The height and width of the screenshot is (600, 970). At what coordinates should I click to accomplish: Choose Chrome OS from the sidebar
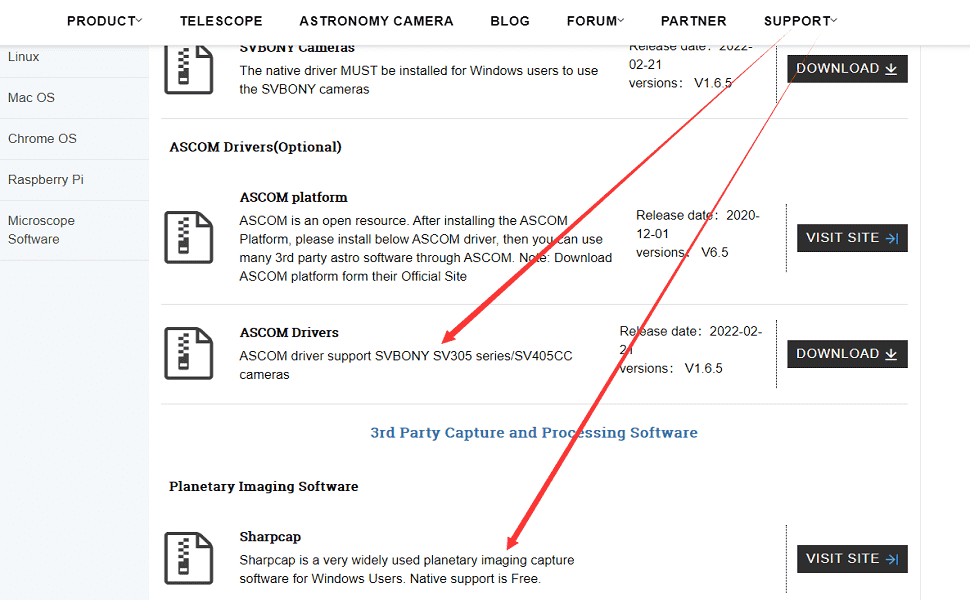(x=42, y=139)
